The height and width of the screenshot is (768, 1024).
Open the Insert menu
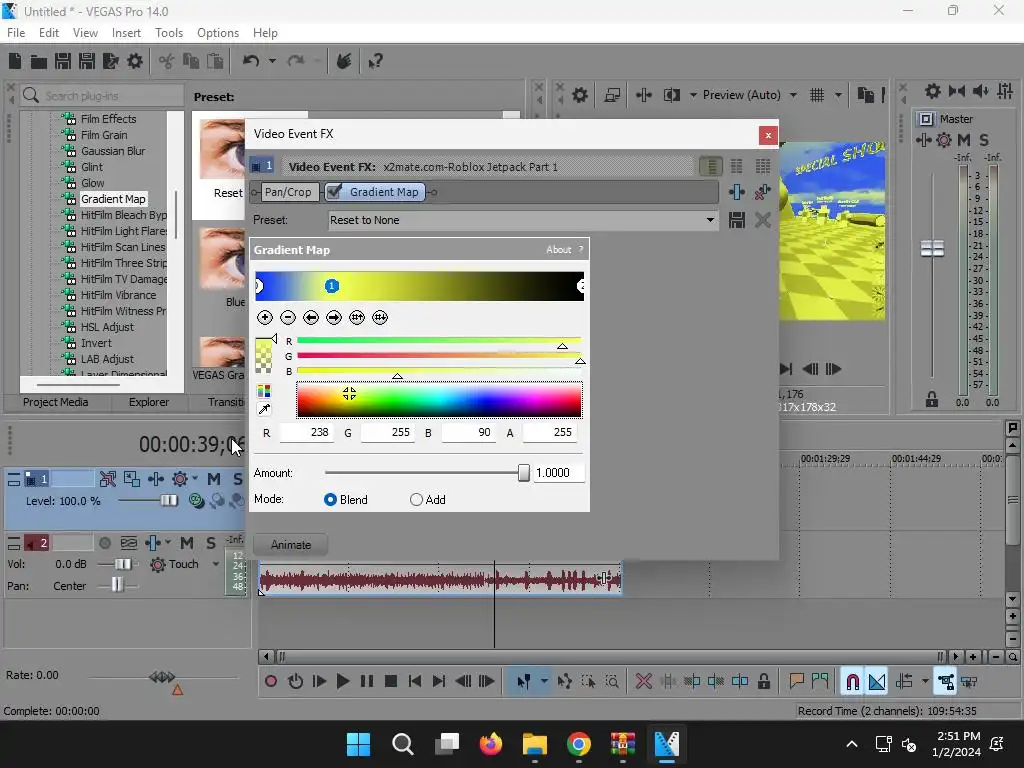tap(126, 33)
